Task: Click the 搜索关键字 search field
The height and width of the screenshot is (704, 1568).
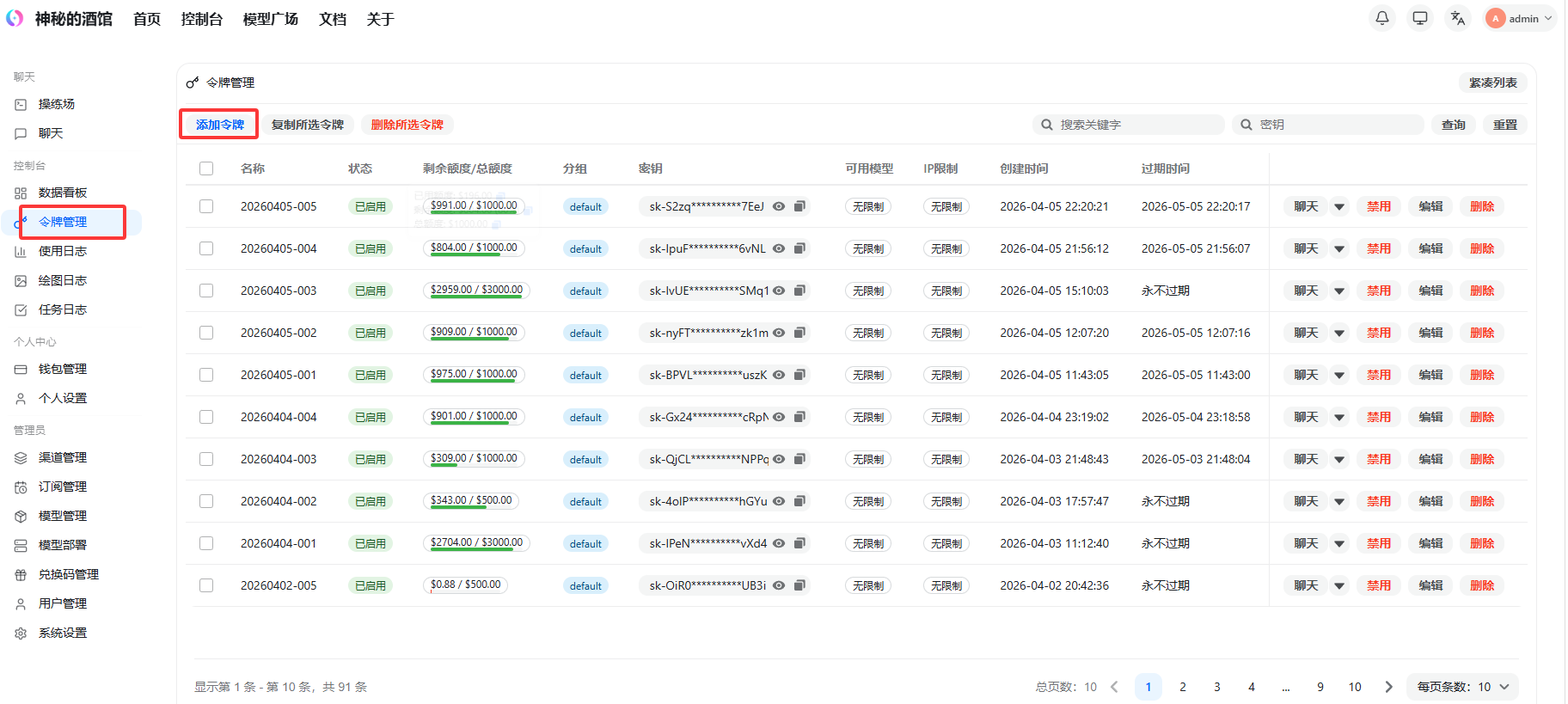Action: pyautogui.click(x=1135, y=125)
